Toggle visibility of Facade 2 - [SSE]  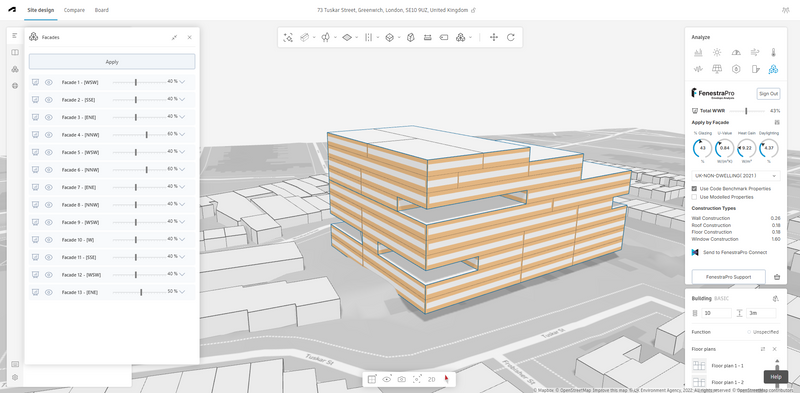click(x=48, y=100)
